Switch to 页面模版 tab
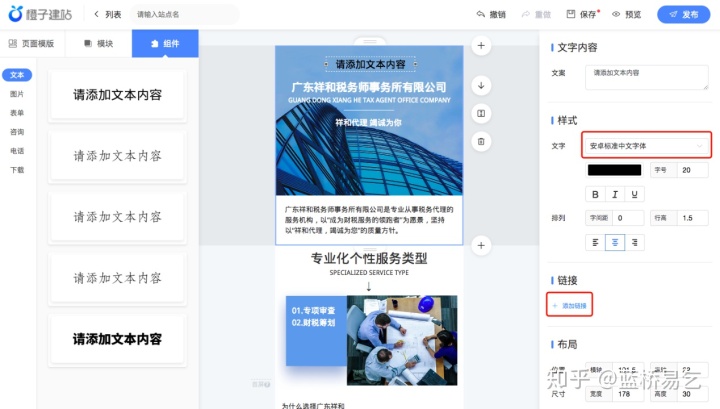This screenshot has width=720, height=409. [x=31, y=44]
